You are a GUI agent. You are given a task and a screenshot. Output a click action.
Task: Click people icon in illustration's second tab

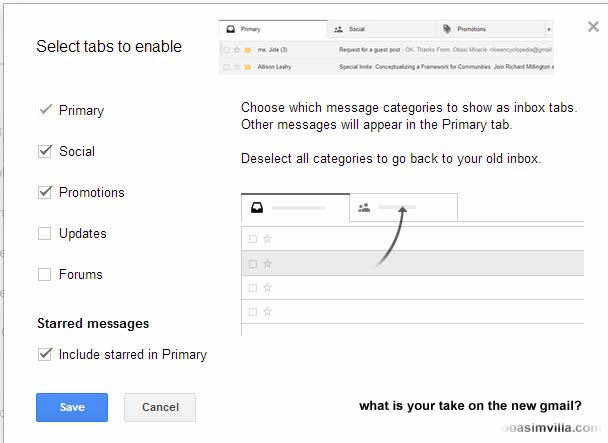[364, 208]
